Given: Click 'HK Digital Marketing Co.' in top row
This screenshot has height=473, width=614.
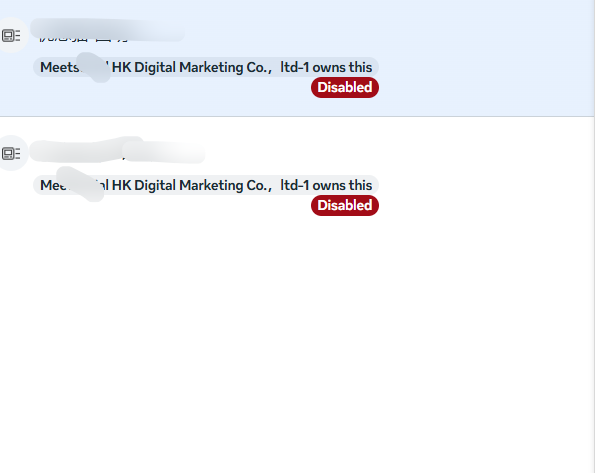Looking at the screenshot, I should (191, 67).
